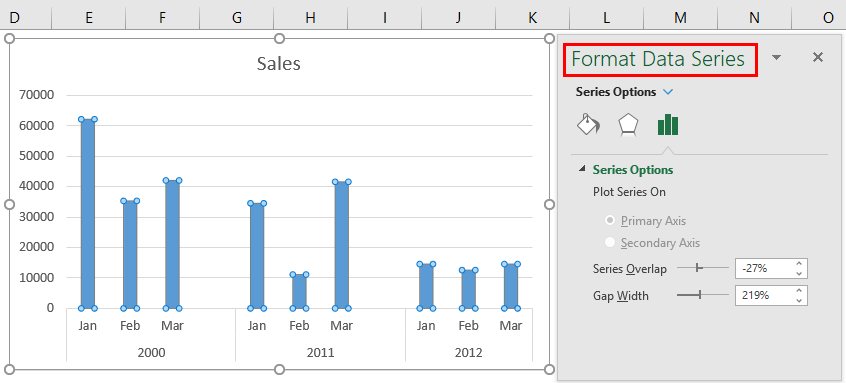Increase Series Overlap with up spinner
Screen dimensions: 846x383
[800, 263]
